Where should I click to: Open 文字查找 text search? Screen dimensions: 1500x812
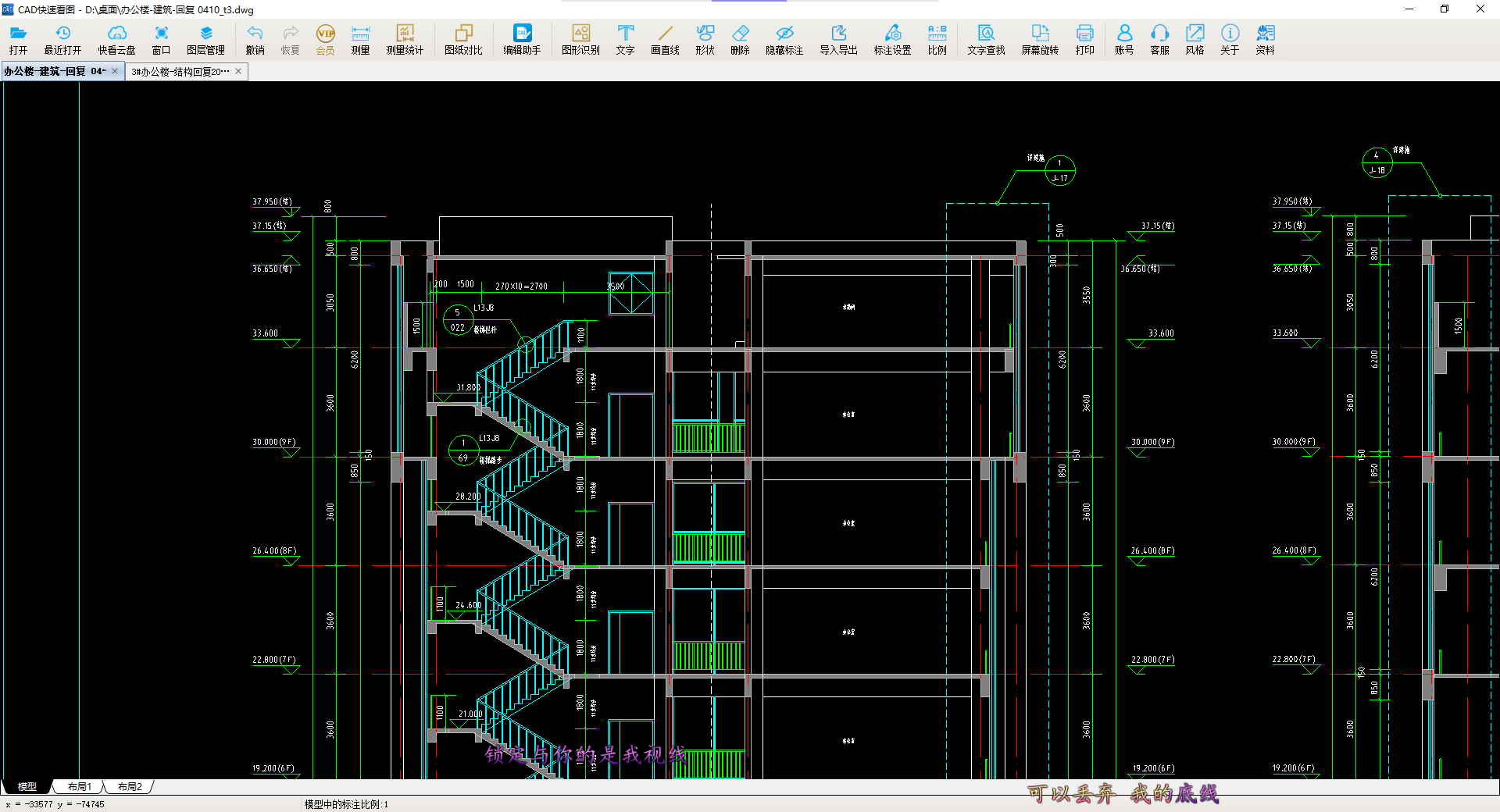986,39
